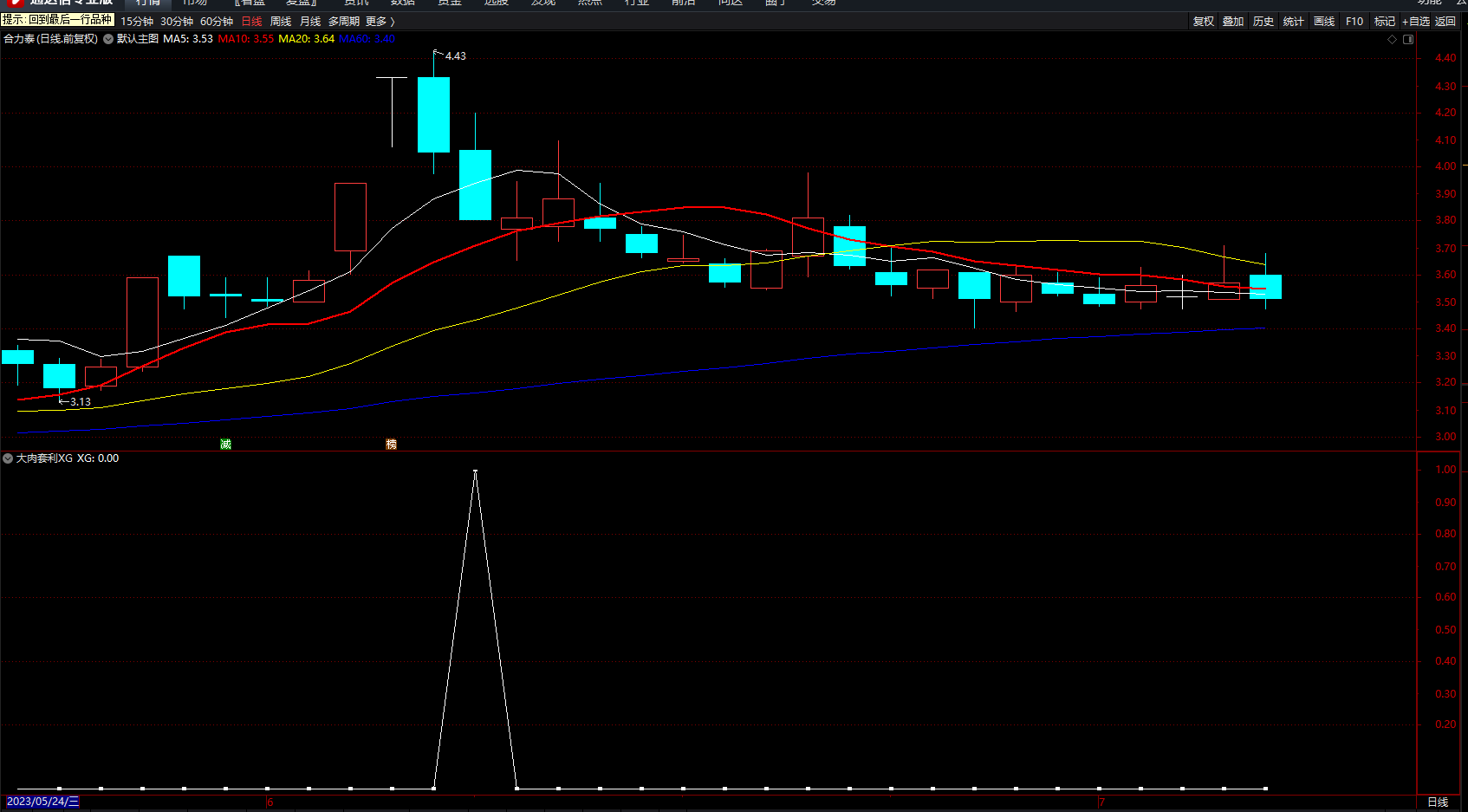Click the orange 榜 event marker icon

391,444
